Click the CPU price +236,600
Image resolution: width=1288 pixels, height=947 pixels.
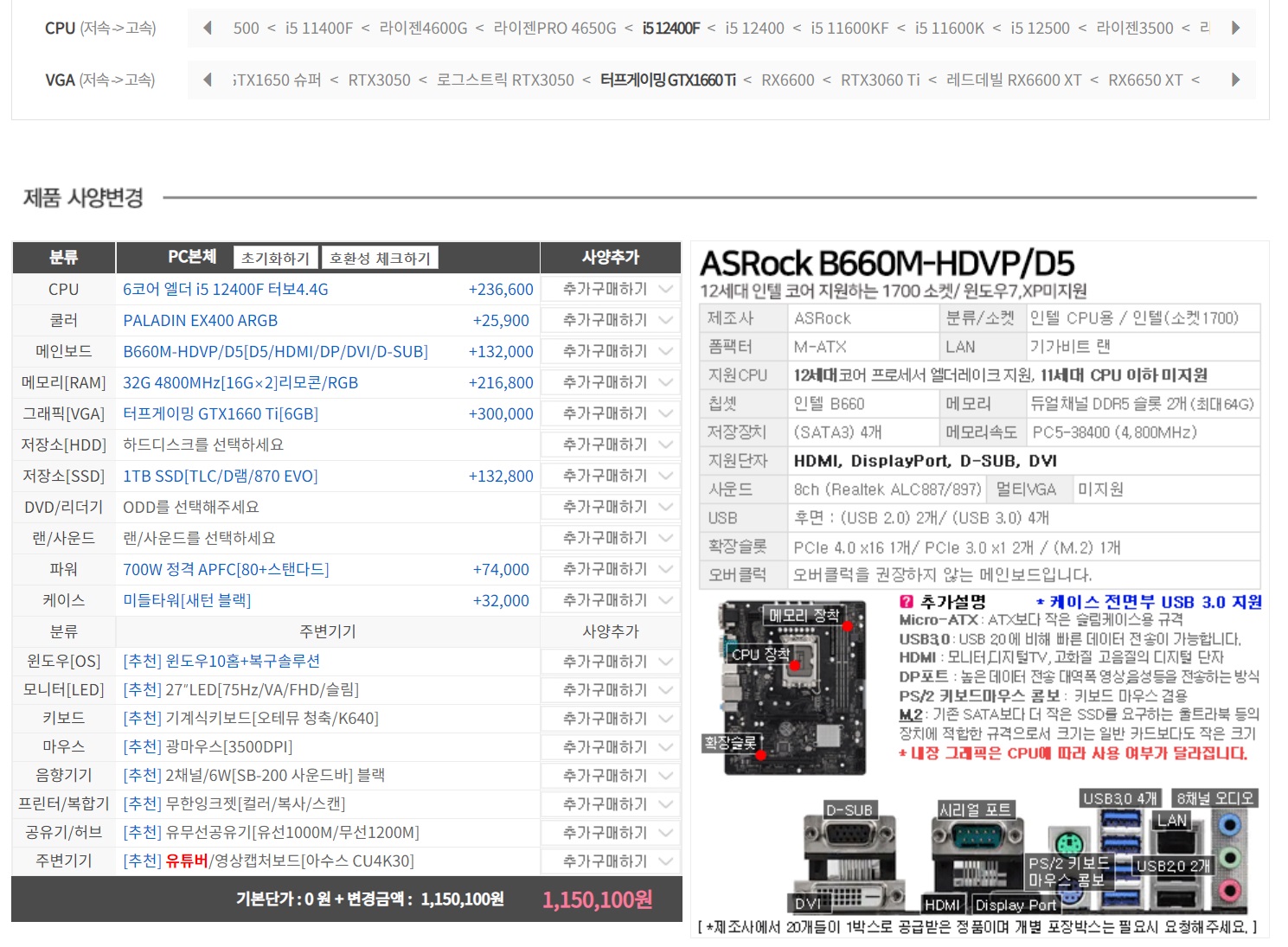[x=501, y=290]
